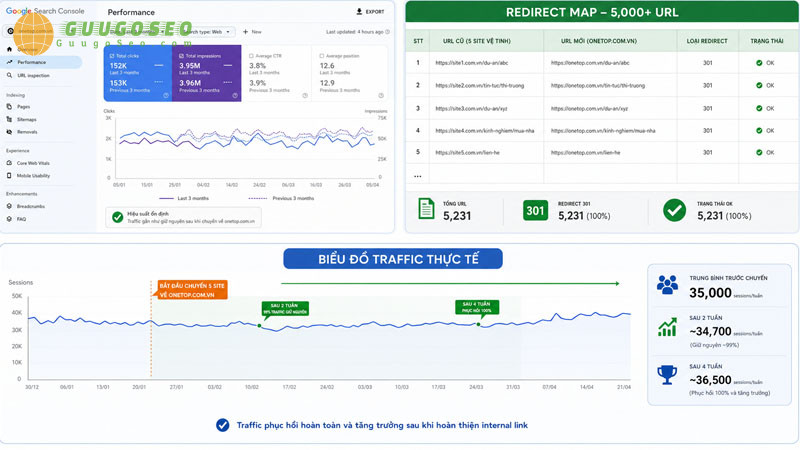Viewport: 800px width, 450px height.
Task: Uncheck the Total clicks checkbox
Action: (112, 56)
